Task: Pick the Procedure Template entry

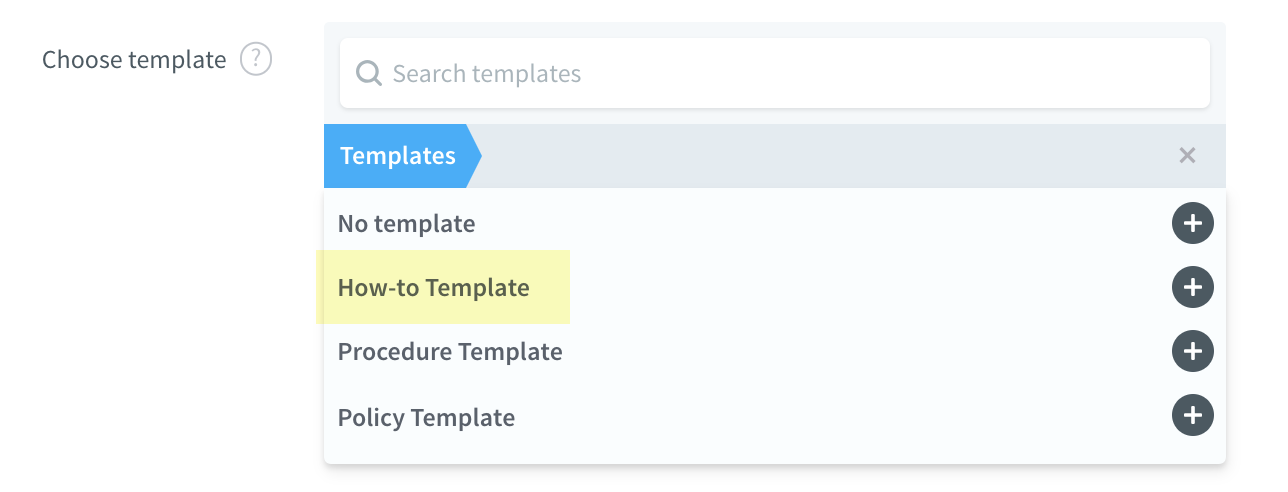Action: (x=450, y=352)
